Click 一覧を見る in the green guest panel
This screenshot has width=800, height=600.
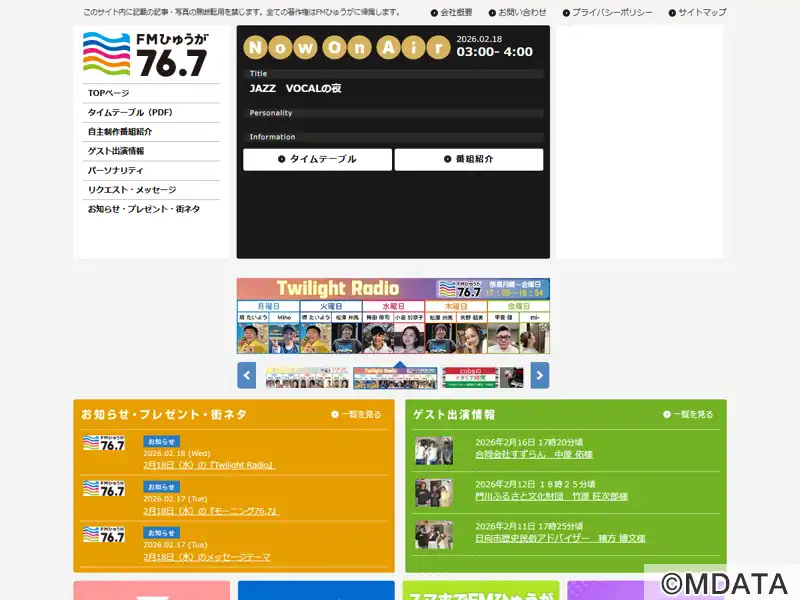pyautogui.click(x=688, y=415)
